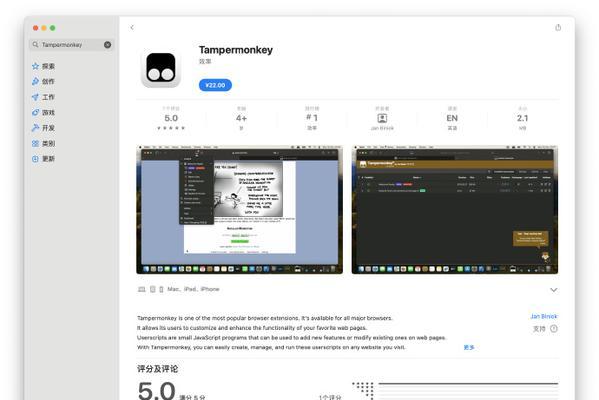Open the 工作 (Work) sidebar section
This screenshot has height=400, width=599.
pyautogui.click(x=44, y=97)
